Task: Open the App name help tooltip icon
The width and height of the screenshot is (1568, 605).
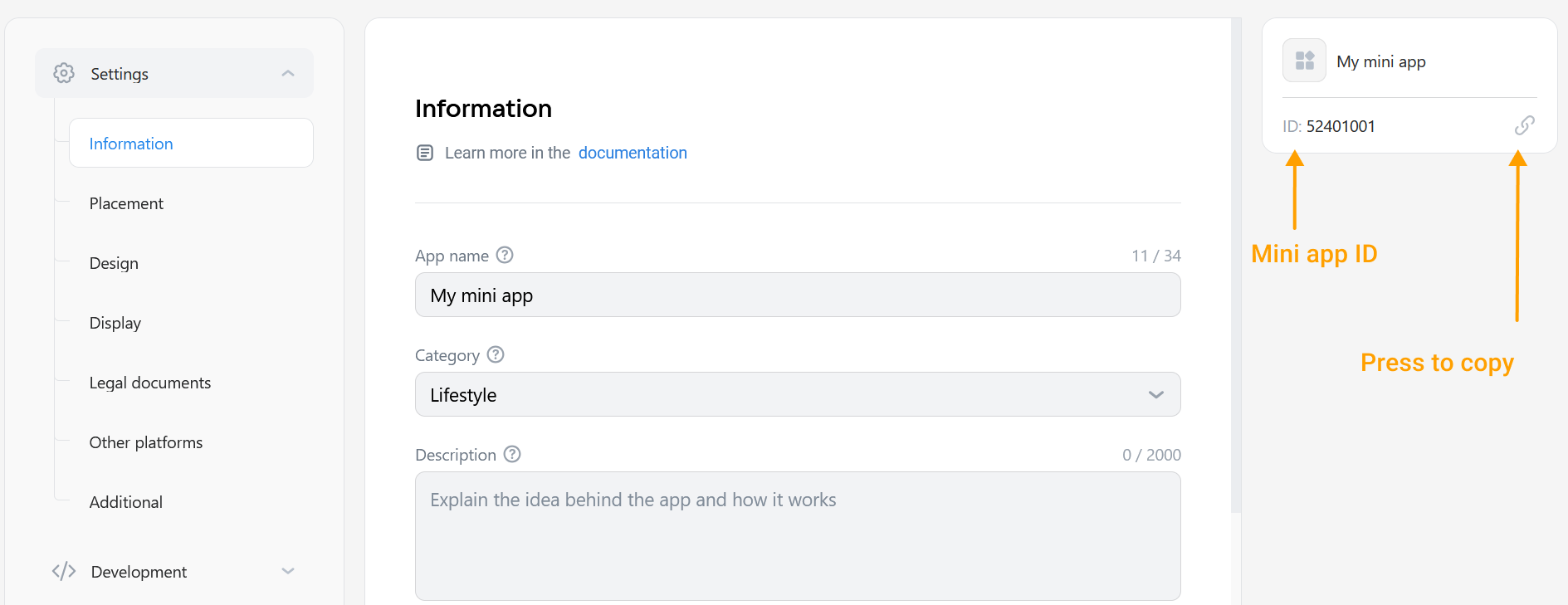Action: click(505, 255)
